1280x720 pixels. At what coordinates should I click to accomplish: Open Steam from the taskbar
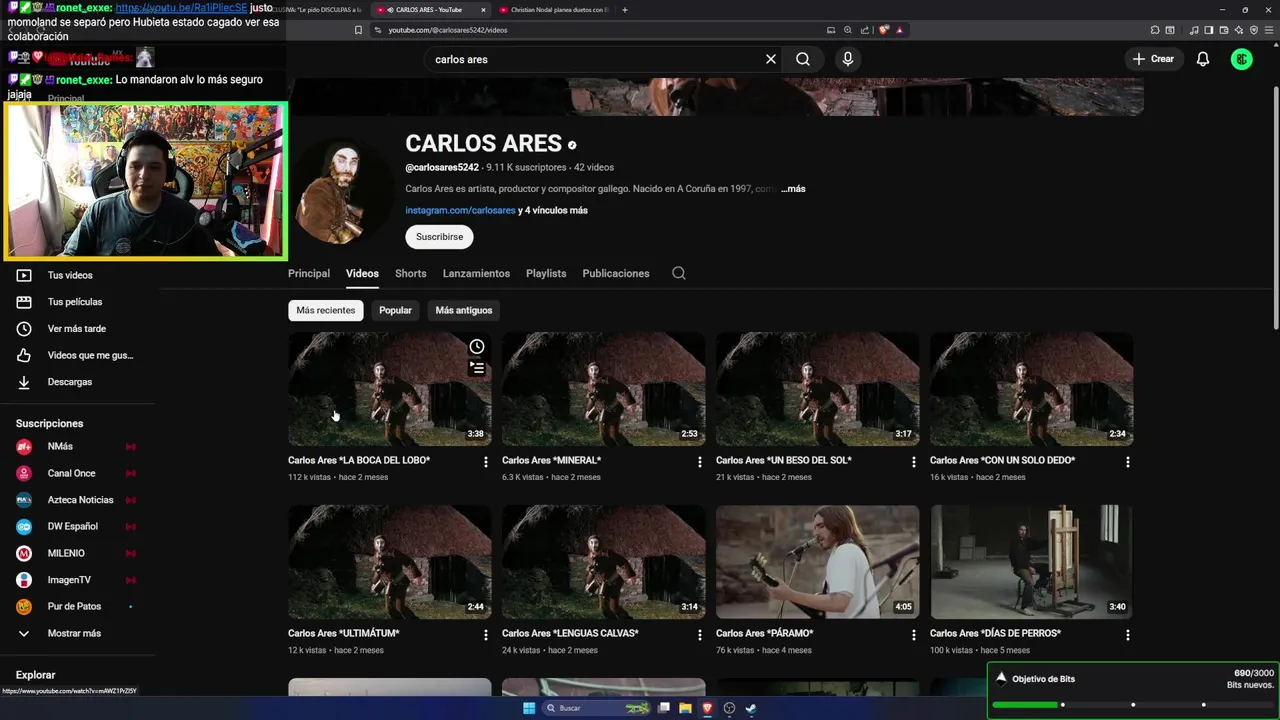(751, 708)
